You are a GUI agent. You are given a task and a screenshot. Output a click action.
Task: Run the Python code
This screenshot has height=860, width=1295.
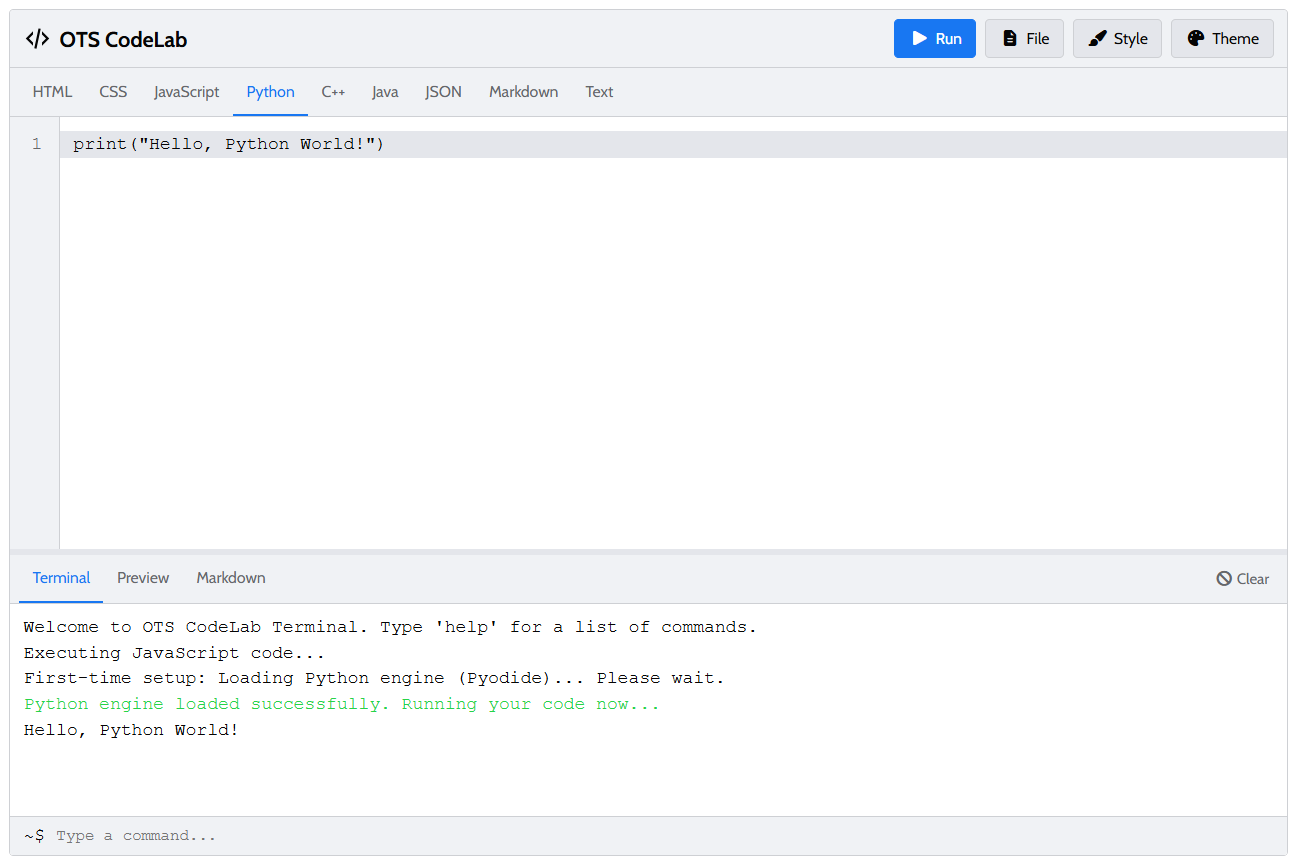click(934, 38)
